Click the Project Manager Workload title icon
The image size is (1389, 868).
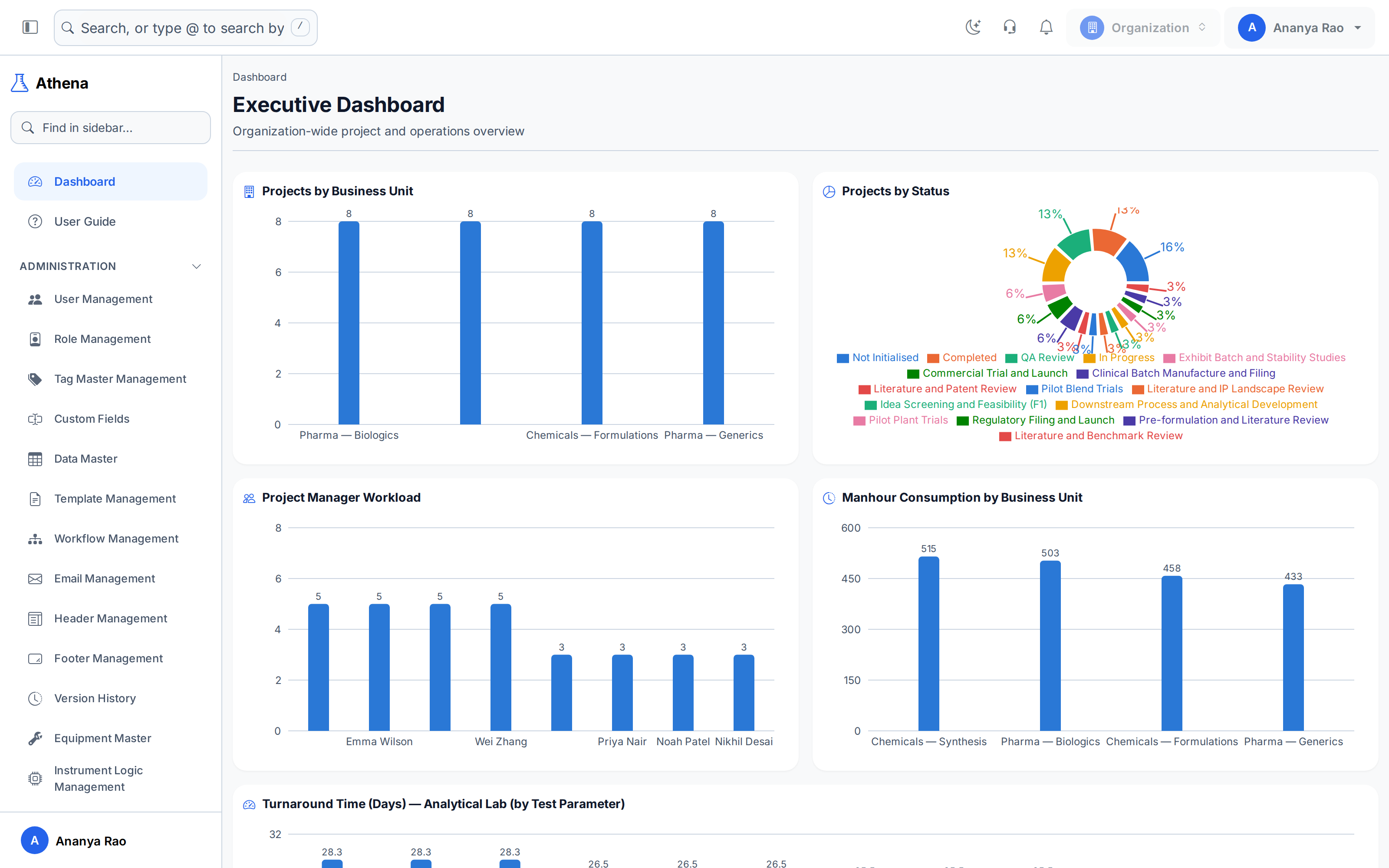click(x=249, y=498)
